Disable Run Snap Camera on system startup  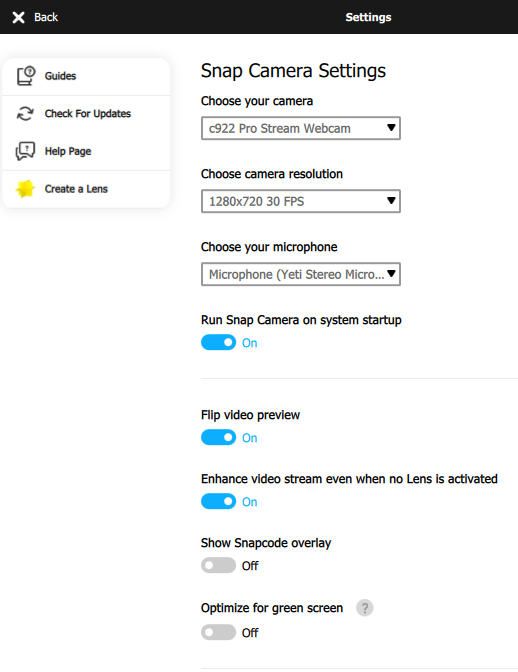click(x=219, y=342)
